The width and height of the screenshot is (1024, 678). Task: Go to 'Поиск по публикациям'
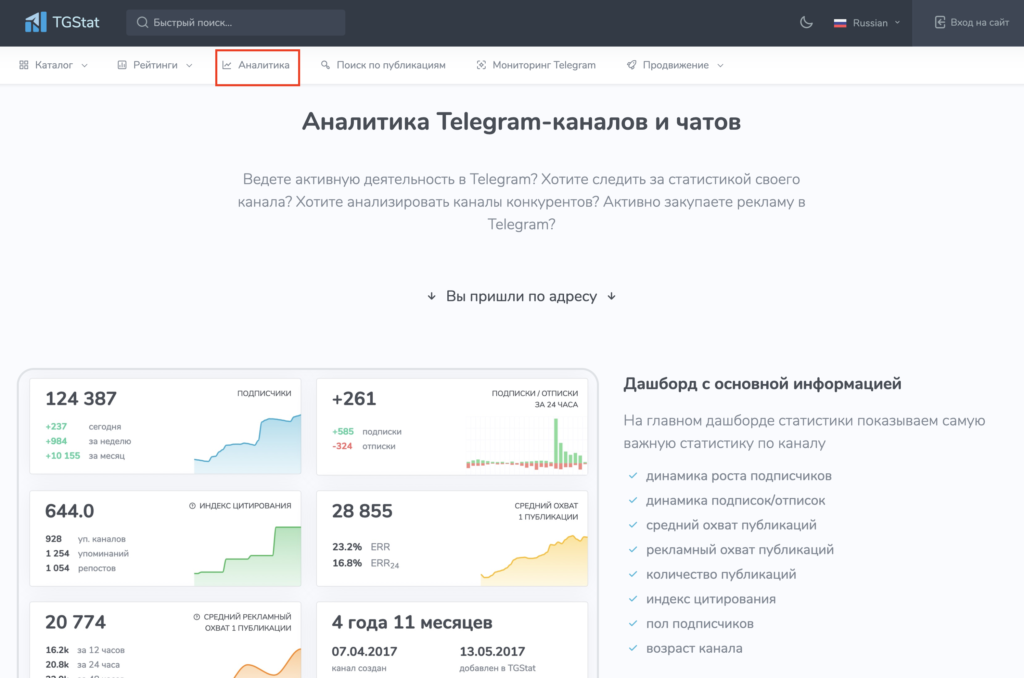point(383,65)
